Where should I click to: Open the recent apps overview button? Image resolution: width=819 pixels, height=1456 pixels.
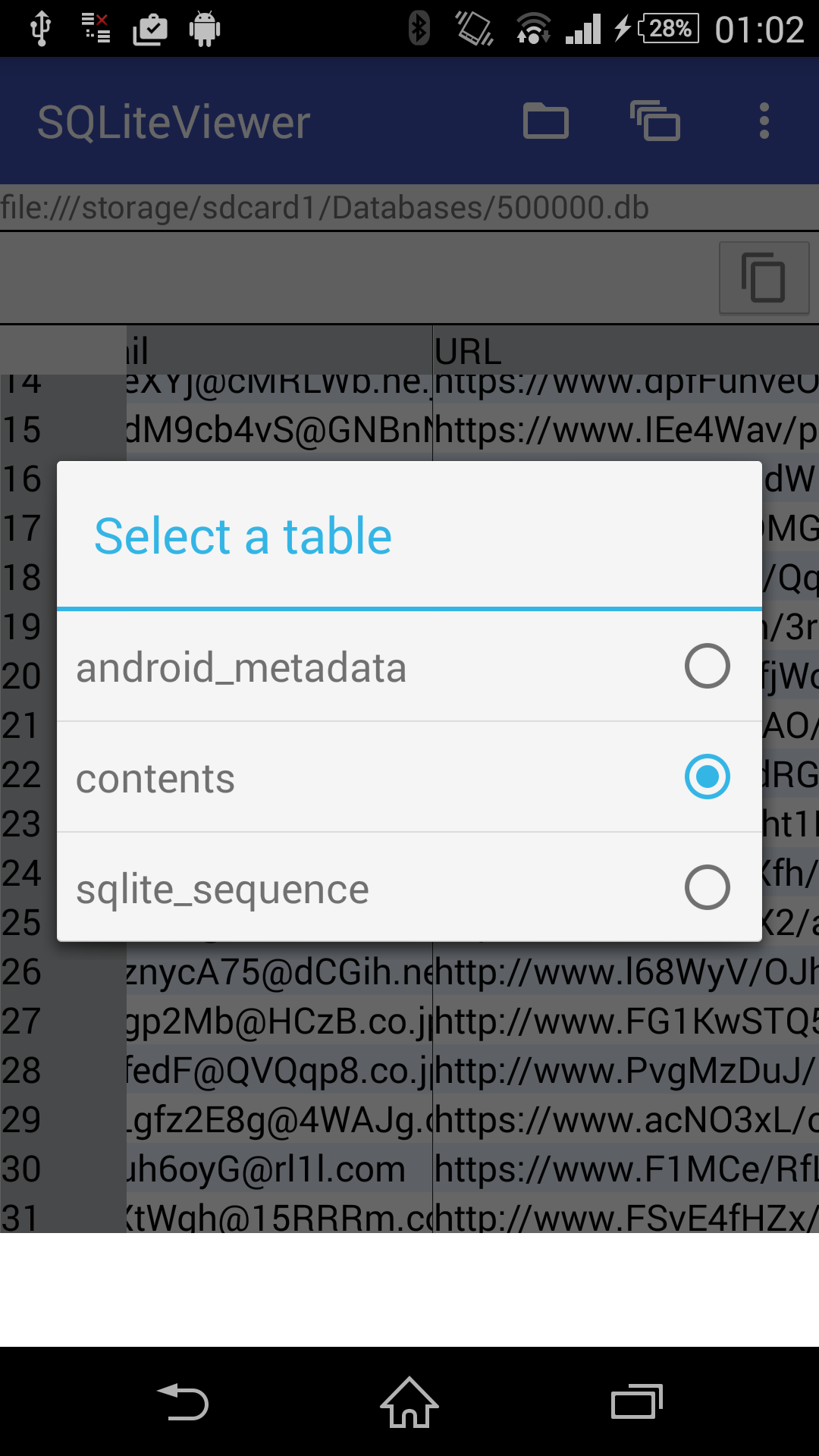click(637, 1401)
